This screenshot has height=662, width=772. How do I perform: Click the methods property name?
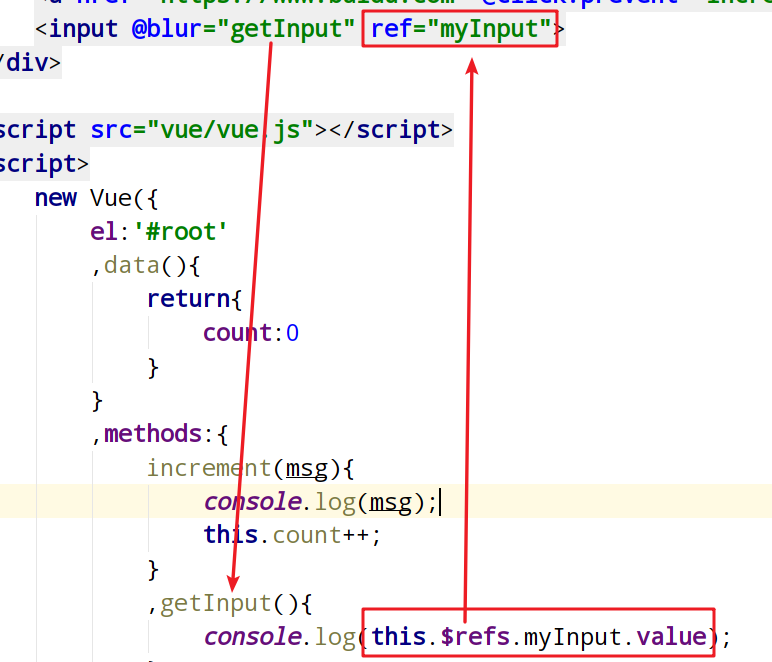tap(153, 434)
